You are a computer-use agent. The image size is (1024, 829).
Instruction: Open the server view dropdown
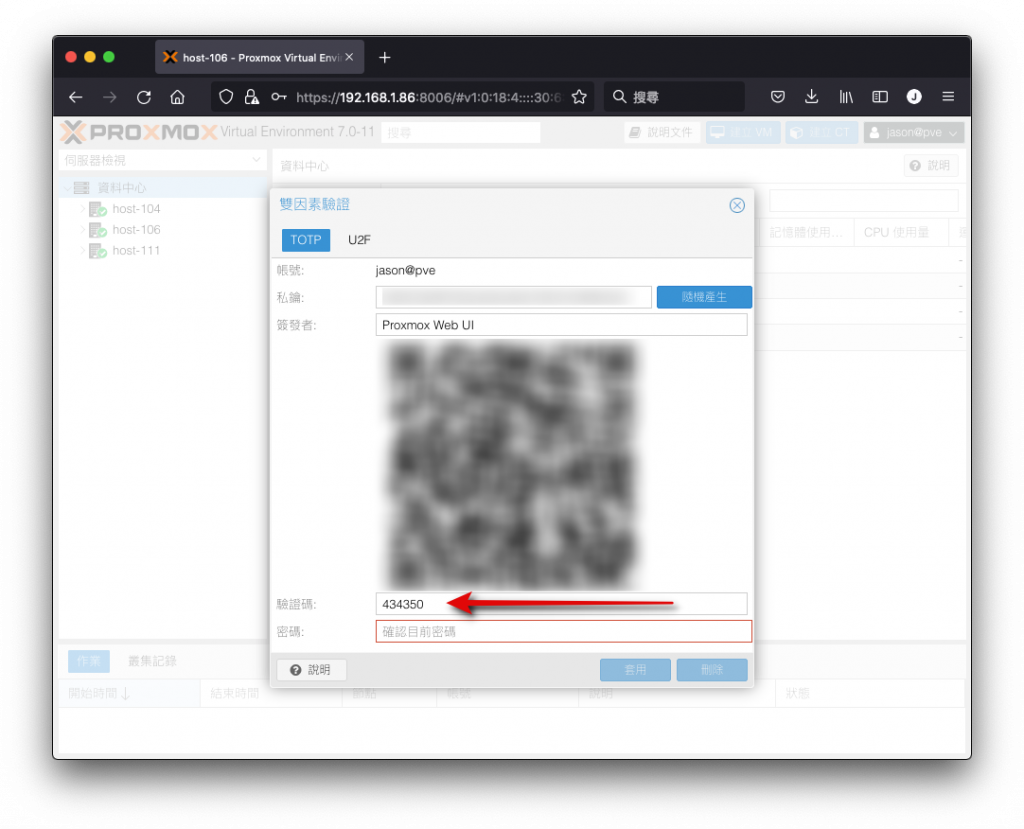(x=162, y=160)
